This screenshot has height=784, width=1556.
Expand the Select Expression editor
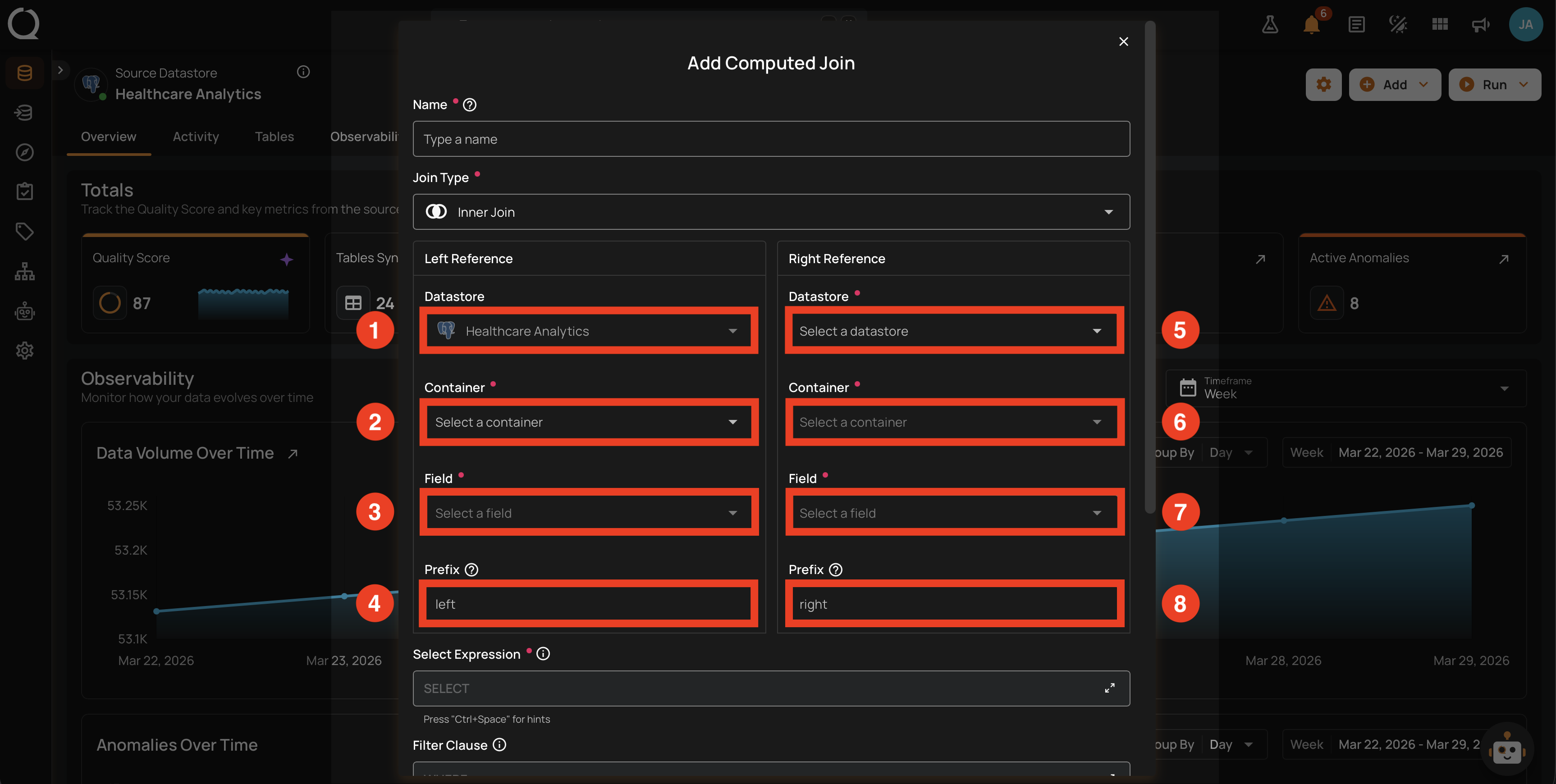pyautogui.click(x=1110, y=688)
